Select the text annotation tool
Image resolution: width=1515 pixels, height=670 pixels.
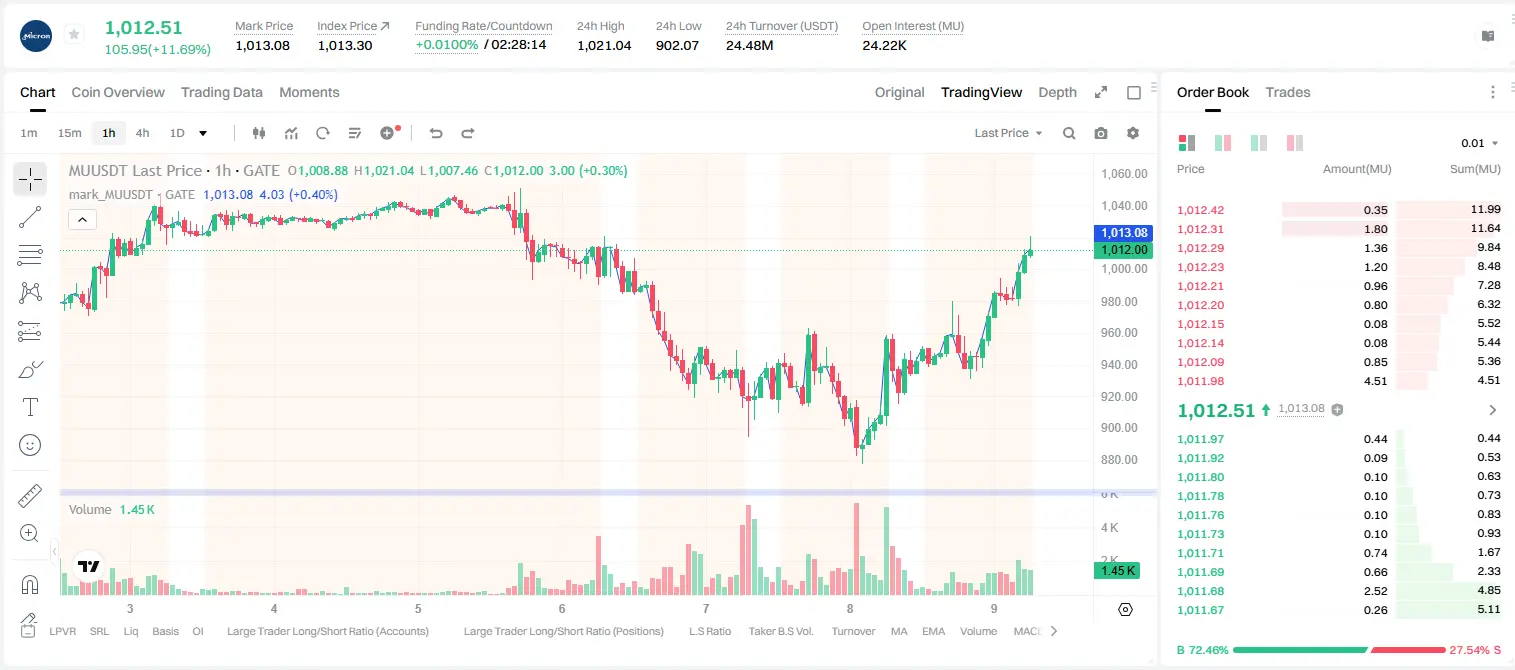30,407
